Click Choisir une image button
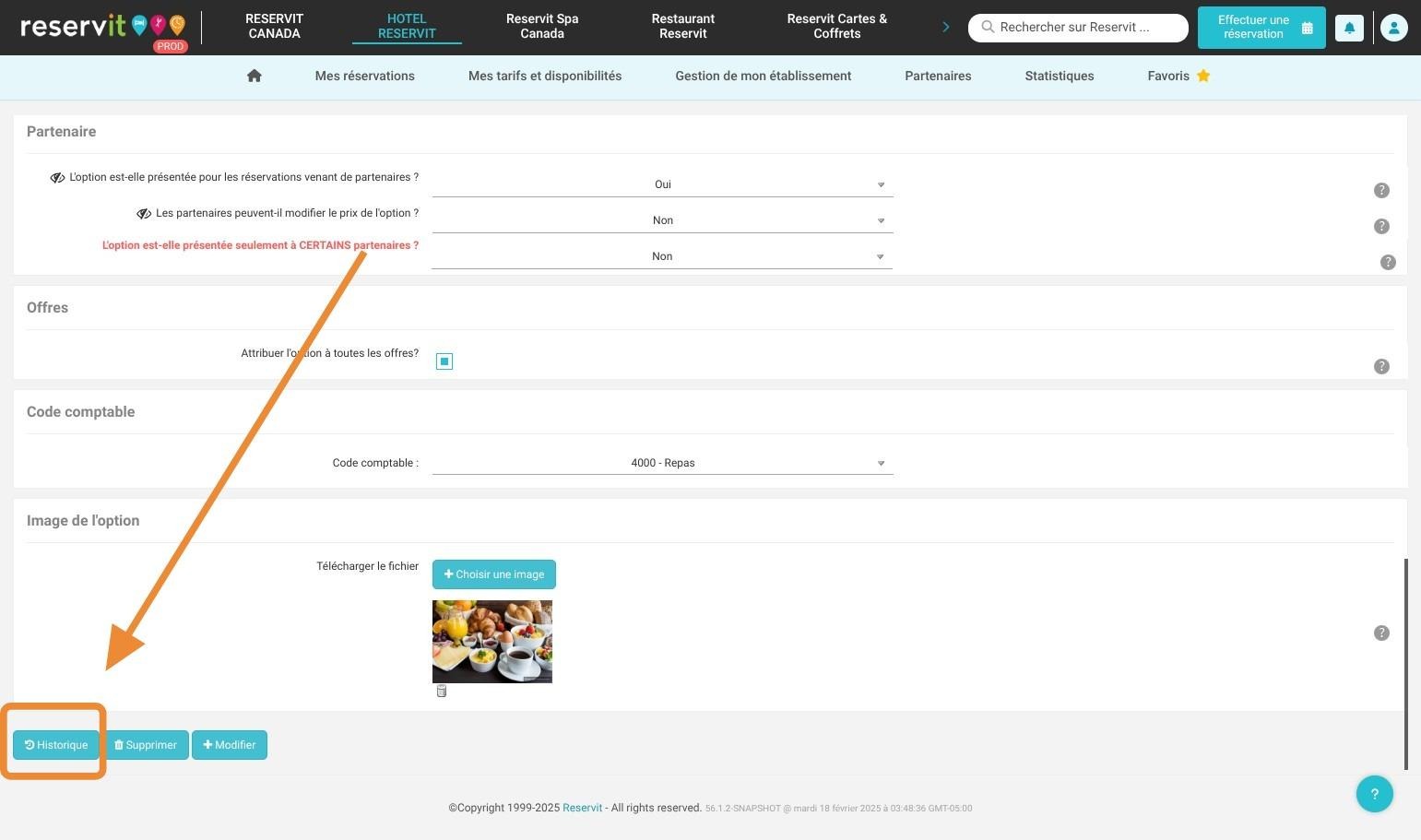 [494, 574]
